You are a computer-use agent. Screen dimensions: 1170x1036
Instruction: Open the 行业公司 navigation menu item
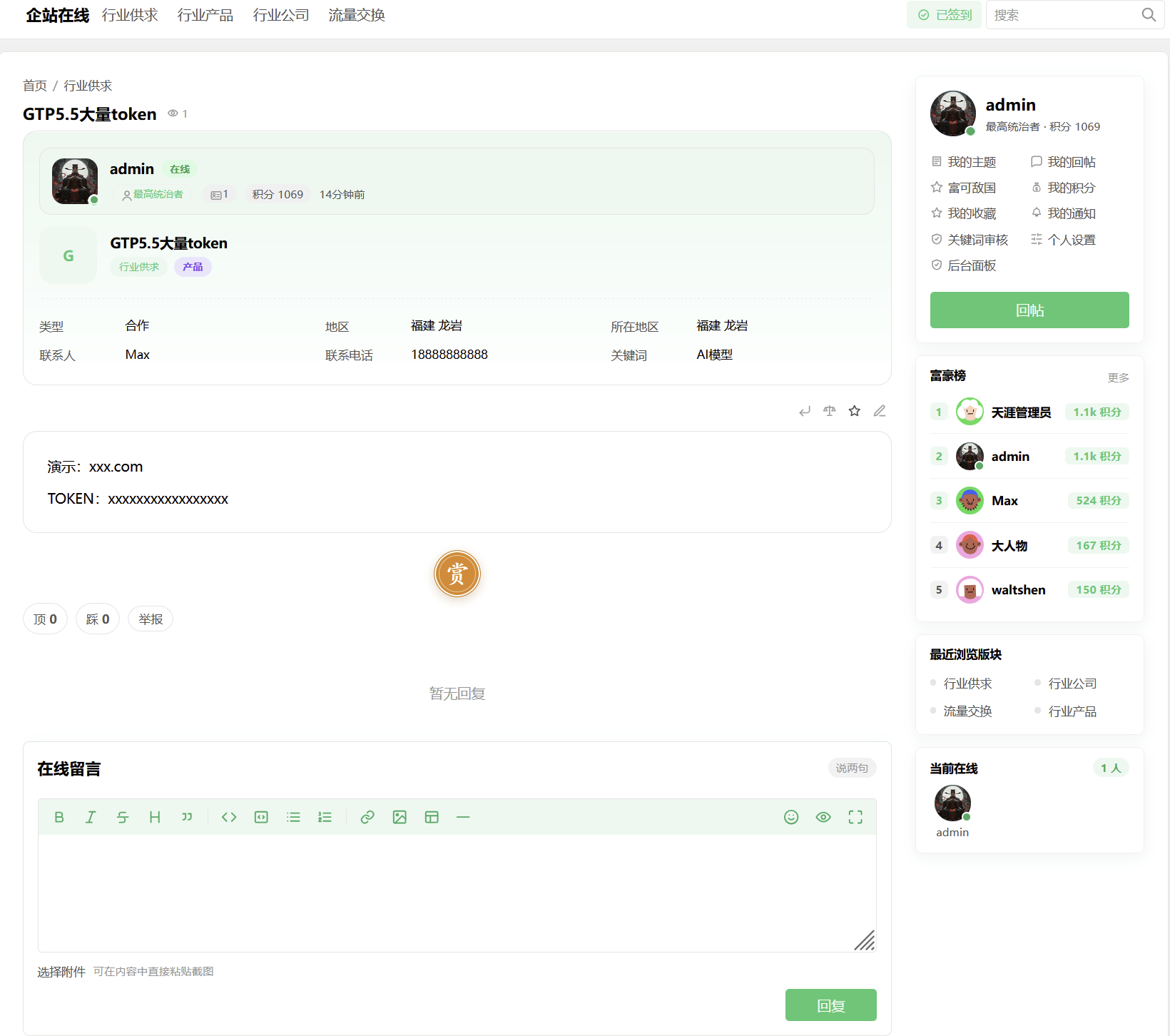click(281, 15)
